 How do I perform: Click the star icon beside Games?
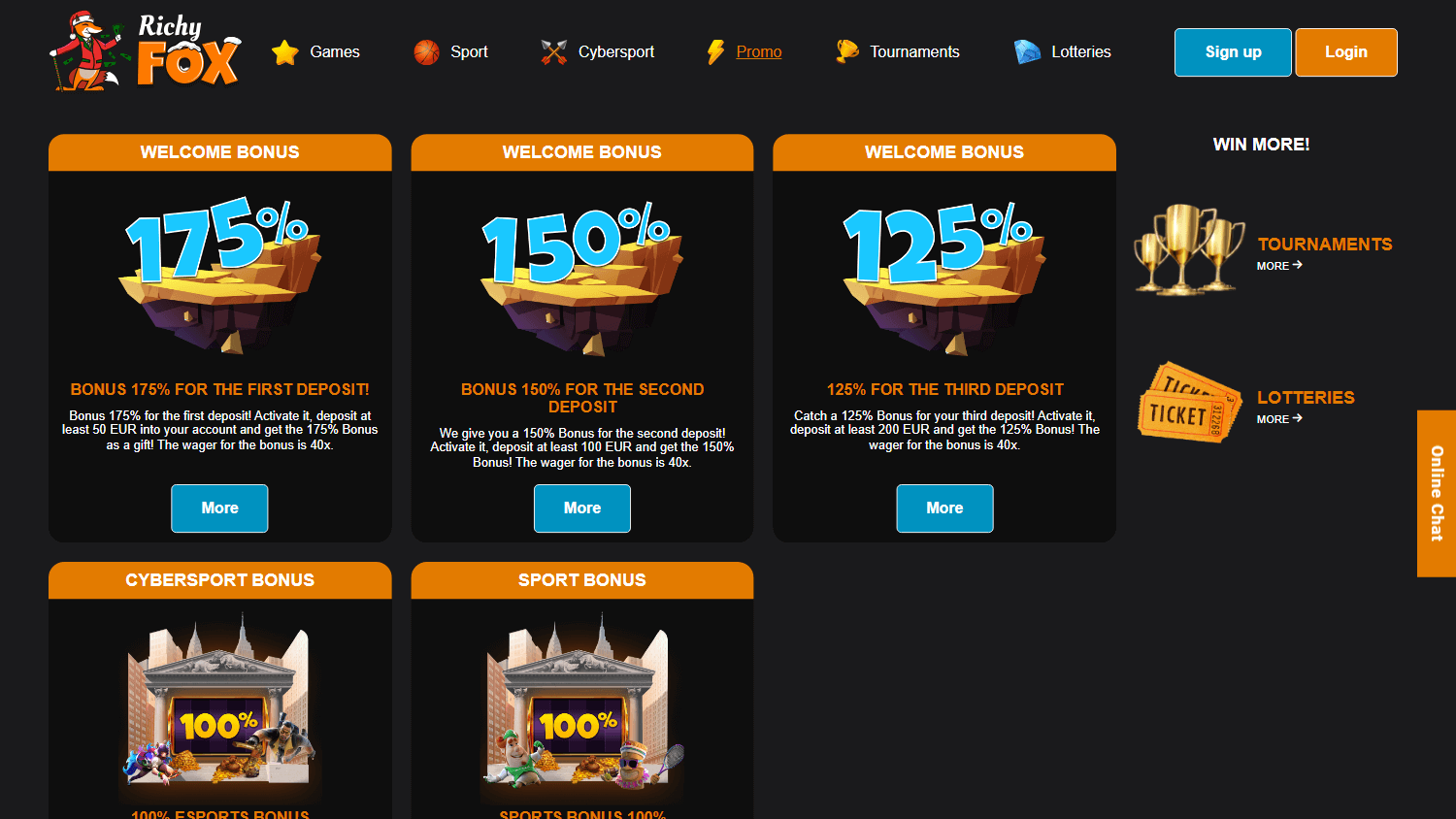(x=285, y=52)
